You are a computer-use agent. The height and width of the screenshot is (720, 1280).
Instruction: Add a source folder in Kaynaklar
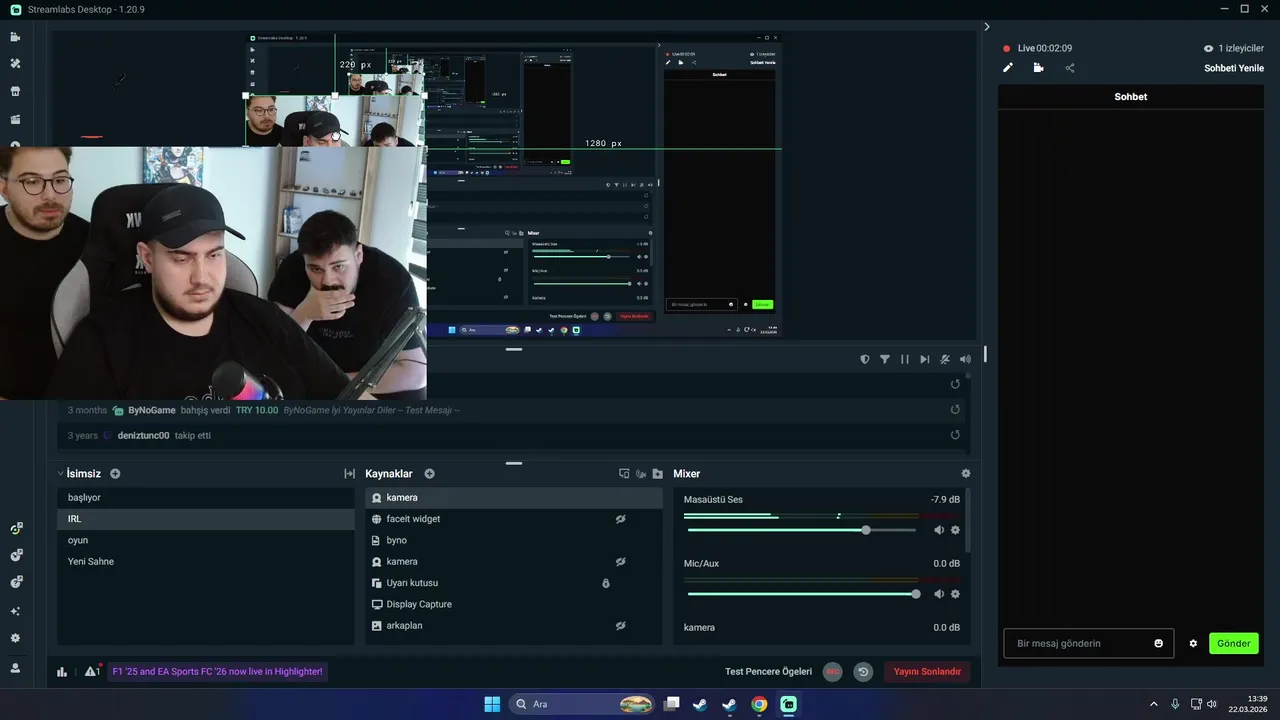click(657, 474)
